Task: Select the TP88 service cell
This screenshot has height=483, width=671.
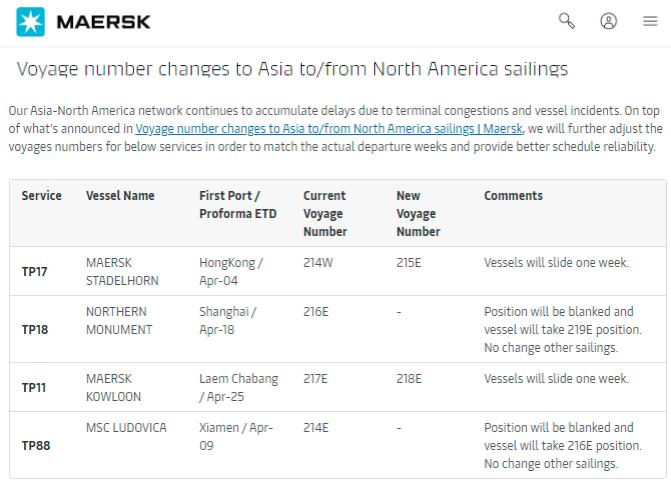Action: coord(36,445)
